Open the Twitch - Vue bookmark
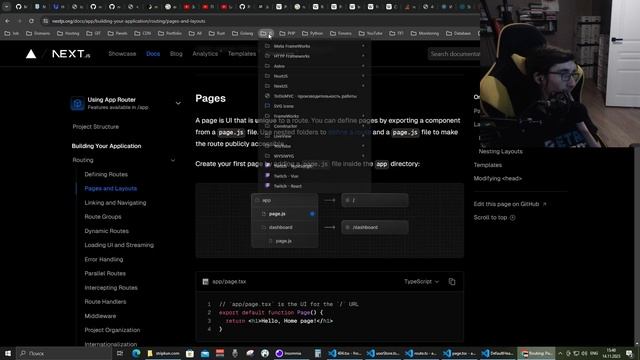The width and height of the screenshot is (640, 360). point(314,176)
